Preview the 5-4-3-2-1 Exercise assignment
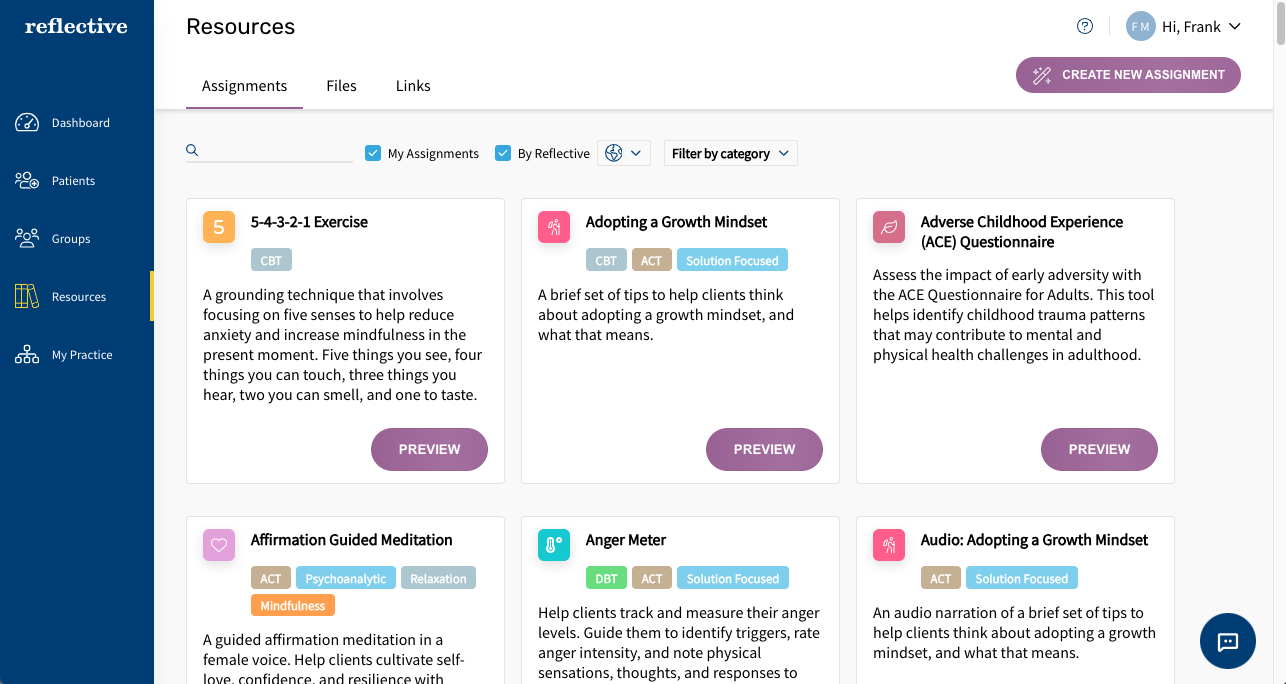The height and width of the screenshot is (684, 1286). pyautogui.click(x=429, y=450)
